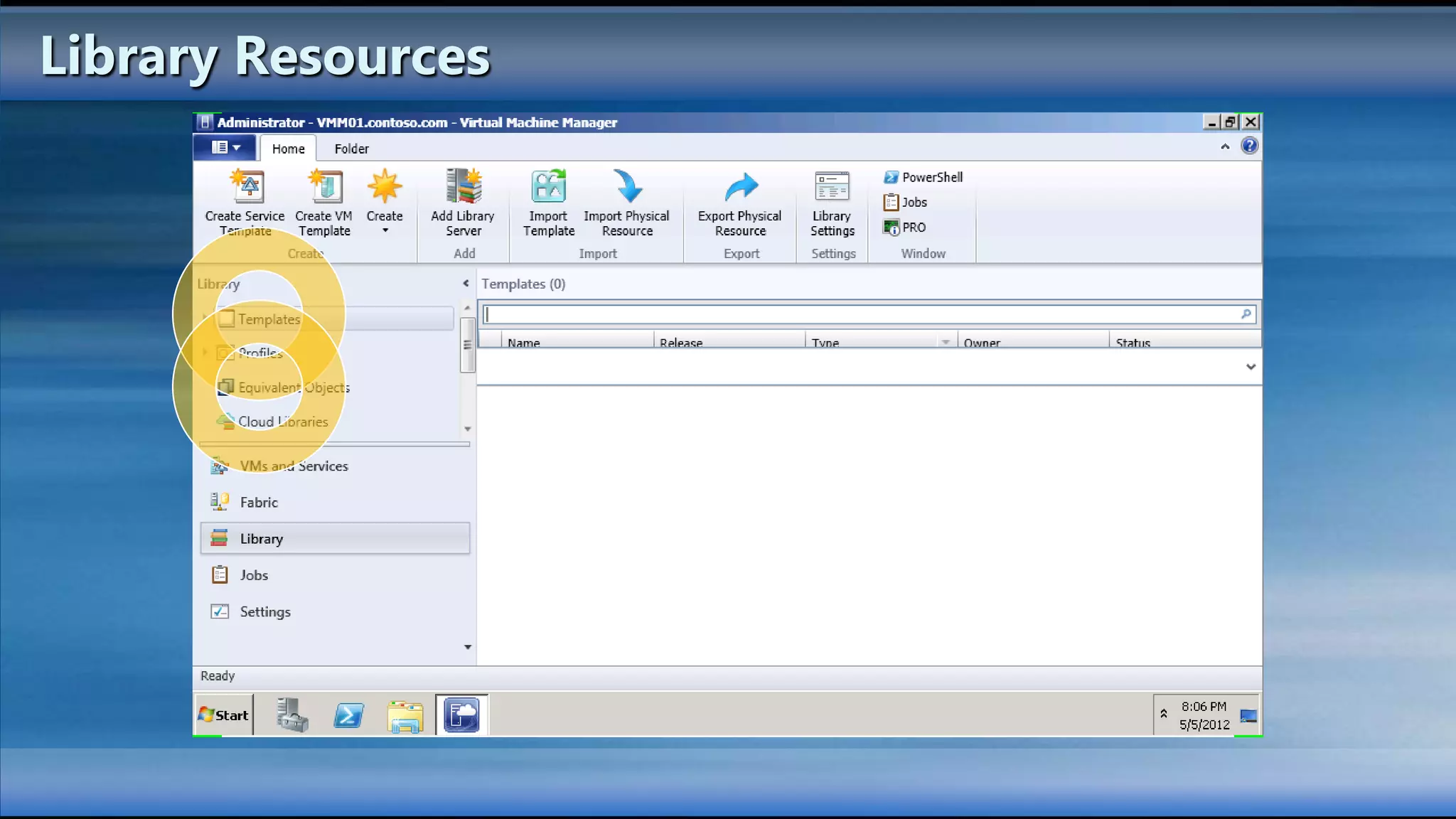Click the tree scroll down arrow
This screenshot has width=1456, height=819.
tap(467, 429)
